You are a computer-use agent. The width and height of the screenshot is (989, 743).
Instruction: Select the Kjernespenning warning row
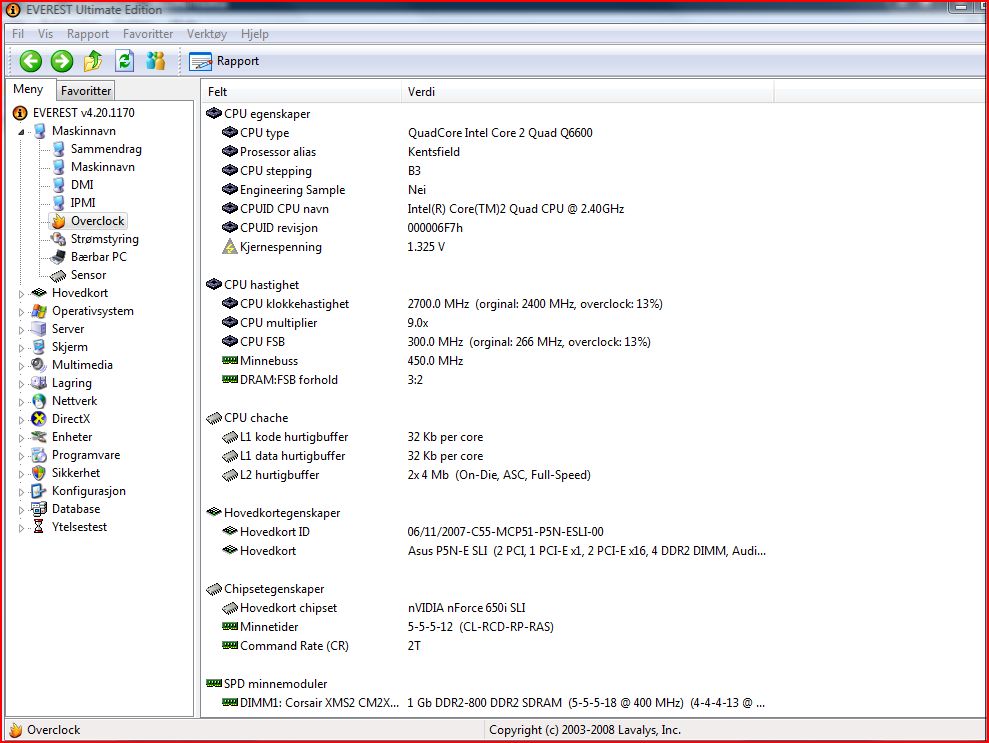[486, 247]
